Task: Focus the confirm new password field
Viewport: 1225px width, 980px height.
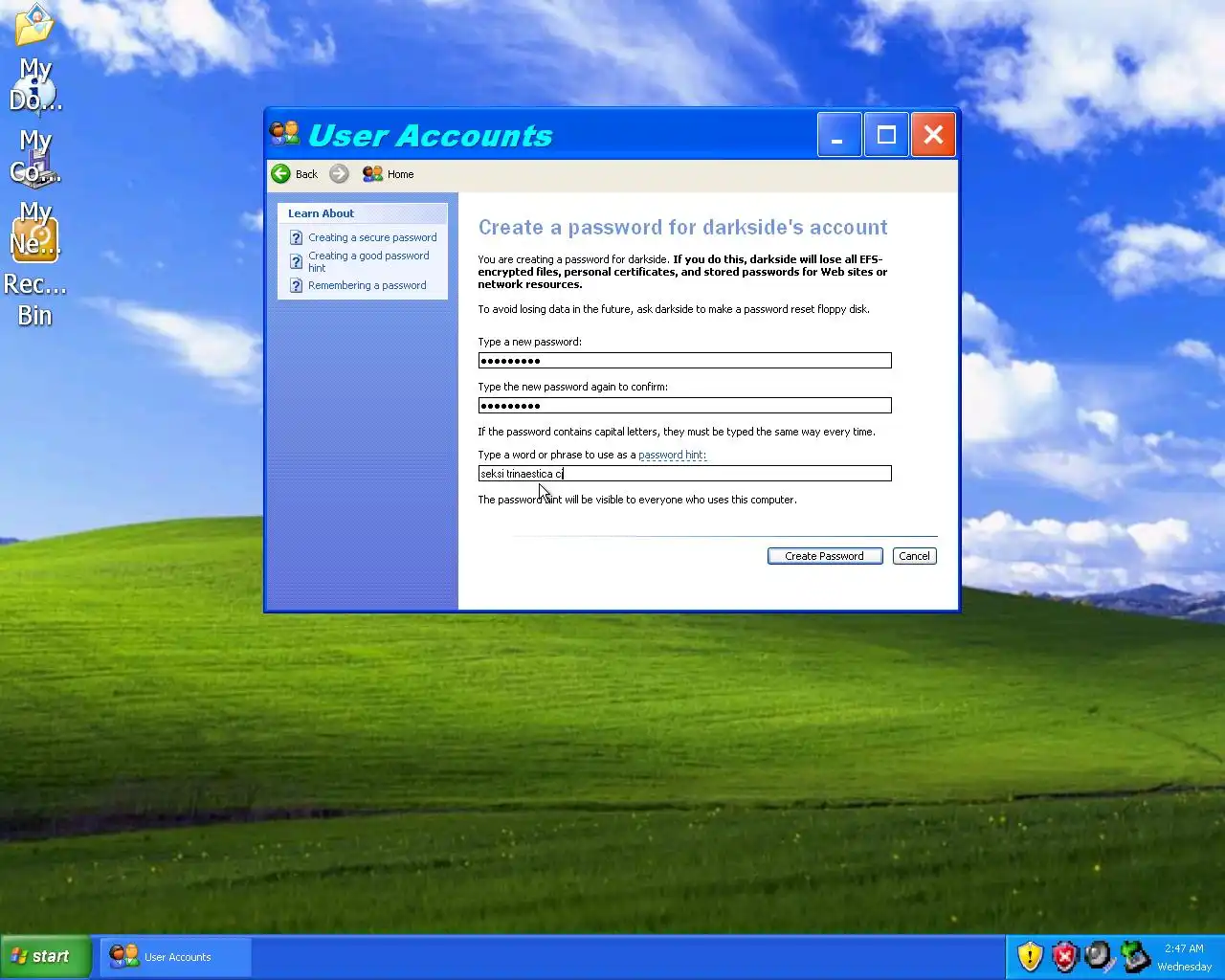Action: coord(684,406)
